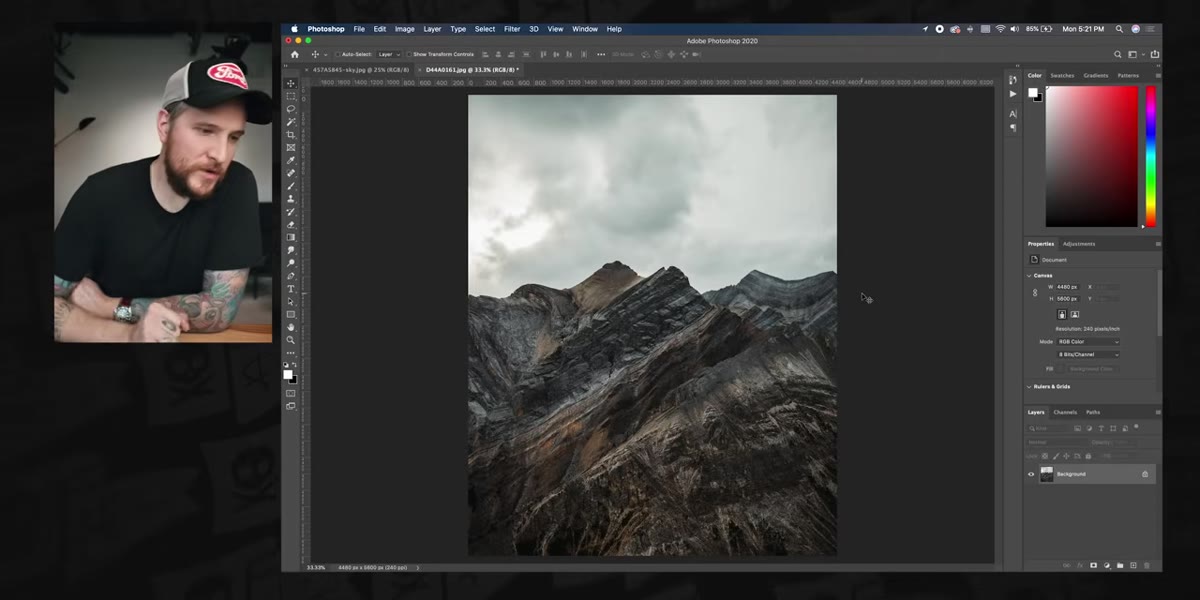The height and width of the screenshot is (600, 1200).
Task: Open the RGB Color mode dropdown
Action: [1088, 342]
